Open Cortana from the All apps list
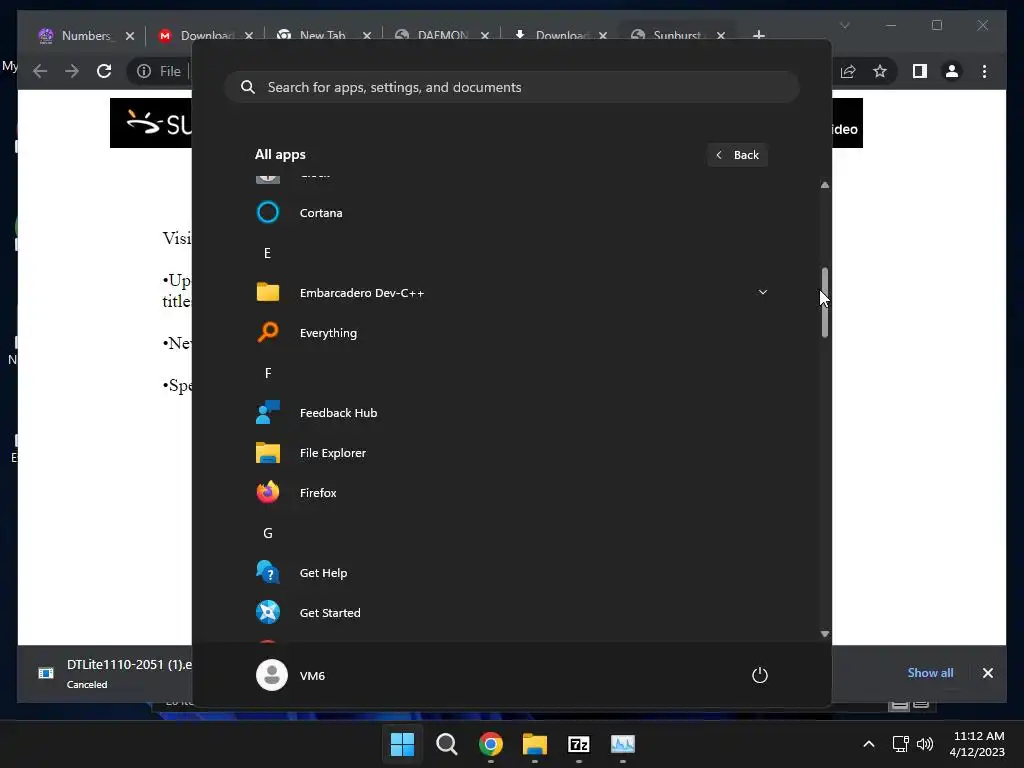Viewport: 1024px width, 768px height. [511, 213]
